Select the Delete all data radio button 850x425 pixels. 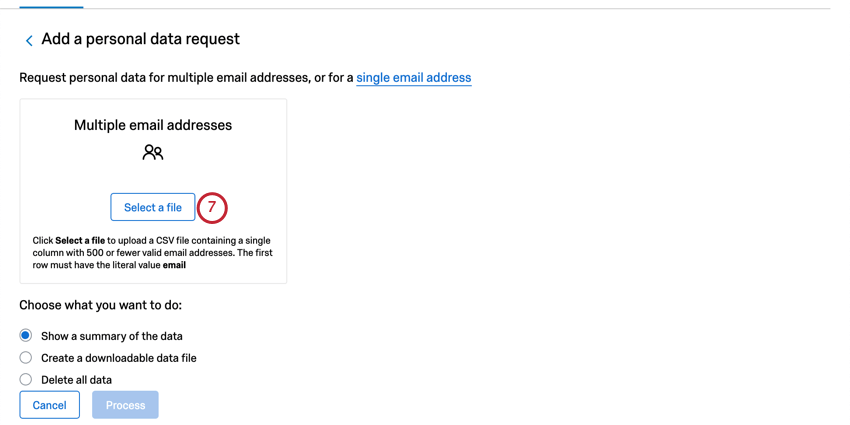[25, 379]
